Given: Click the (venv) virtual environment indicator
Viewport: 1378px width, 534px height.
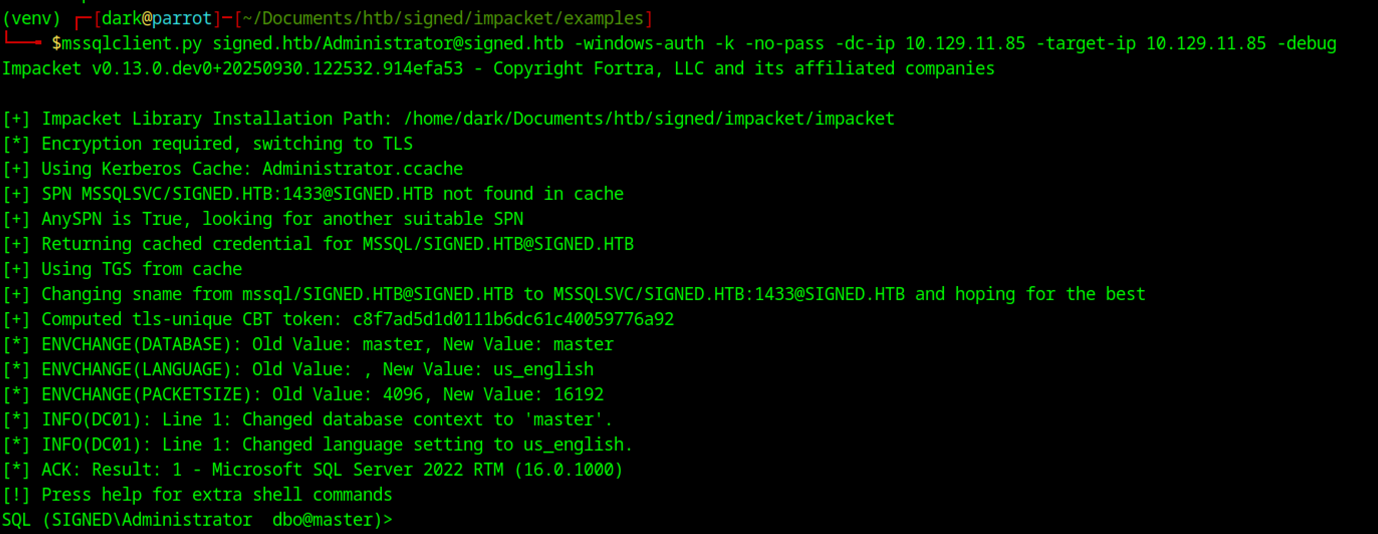Looking at the screenshot, I should (x=31, y=19).
